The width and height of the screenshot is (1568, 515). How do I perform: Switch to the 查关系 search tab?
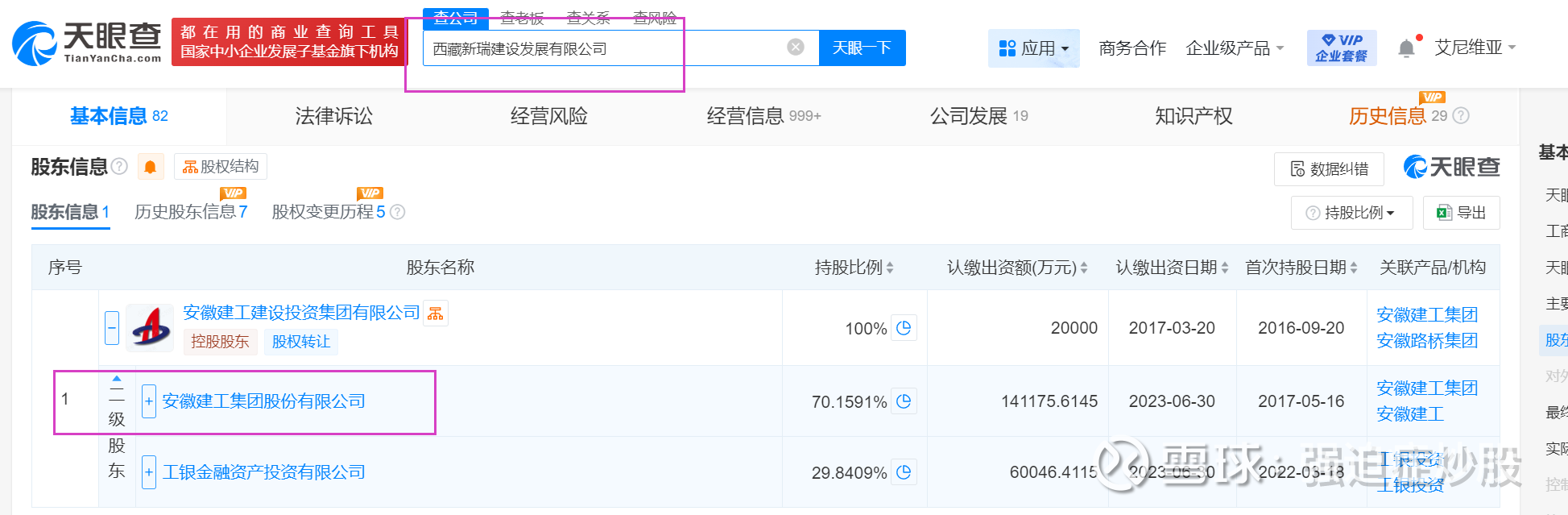pyautogui.click(x=589, y=18)
